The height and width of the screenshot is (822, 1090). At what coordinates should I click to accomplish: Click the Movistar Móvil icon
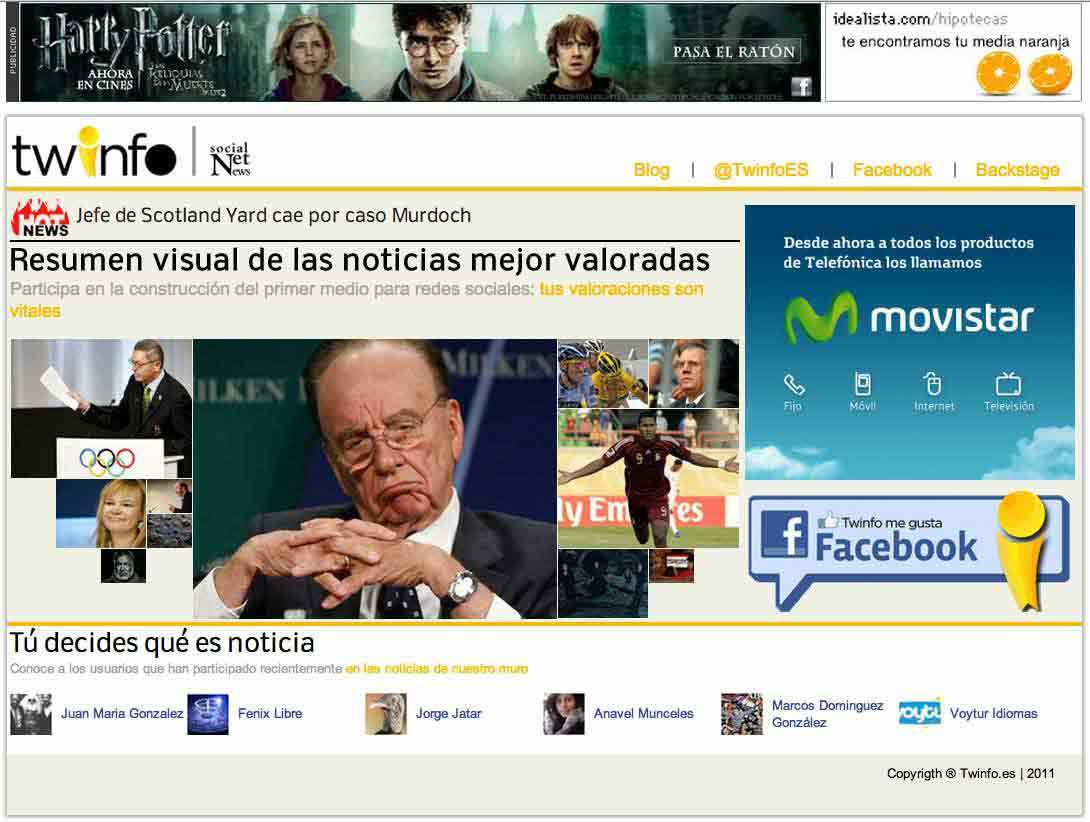pos(862,383)
